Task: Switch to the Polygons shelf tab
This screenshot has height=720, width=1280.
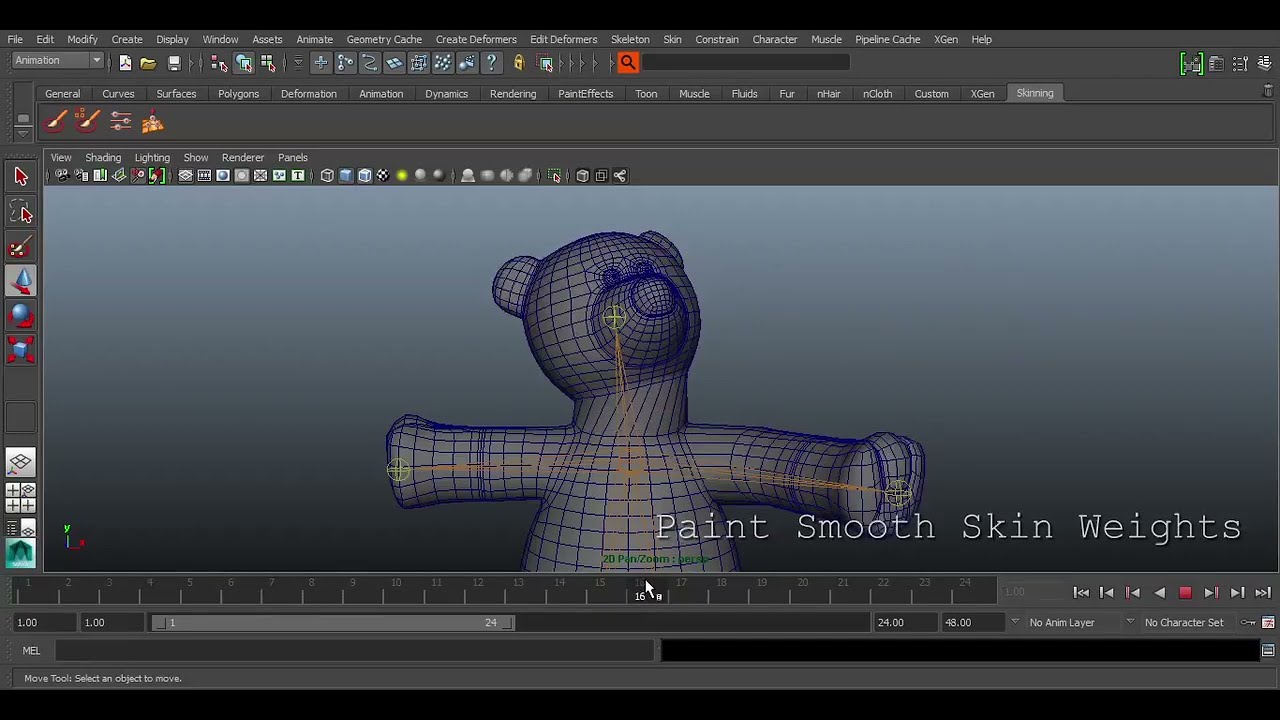Action: coord(238,93)
